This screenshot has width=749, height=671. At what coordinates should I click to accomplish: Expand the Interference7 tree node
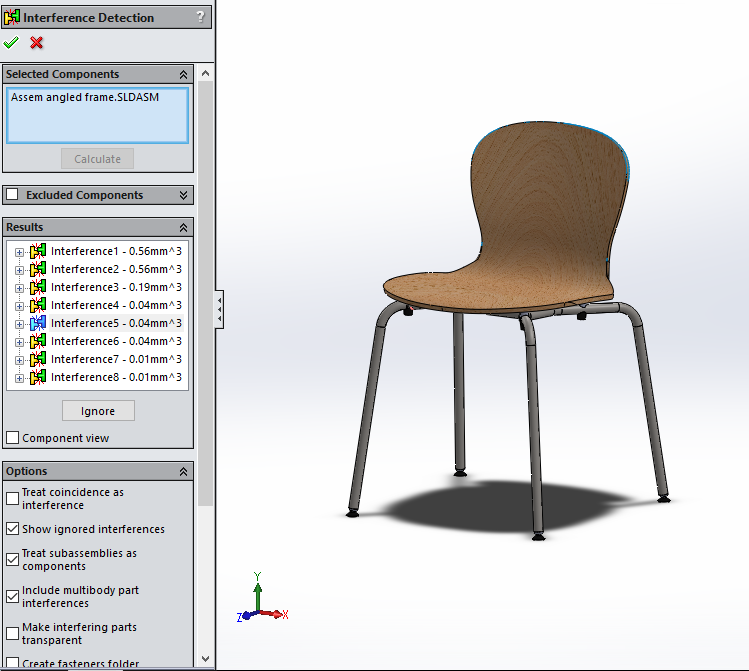[19, 360]
